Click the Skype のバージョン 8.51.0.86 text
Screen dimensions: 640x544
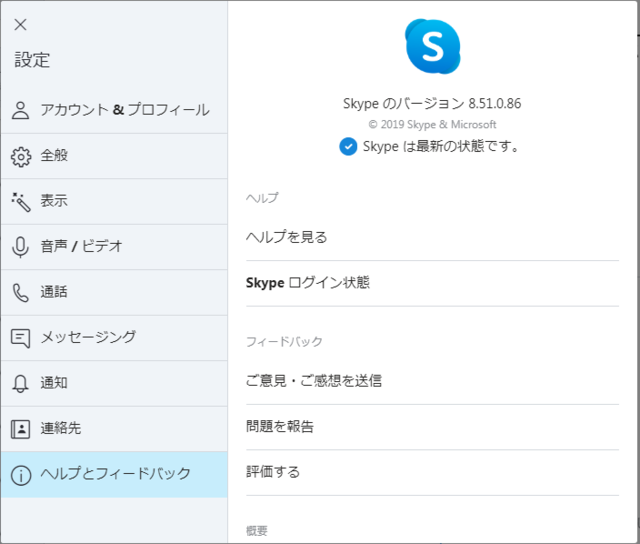432,104
